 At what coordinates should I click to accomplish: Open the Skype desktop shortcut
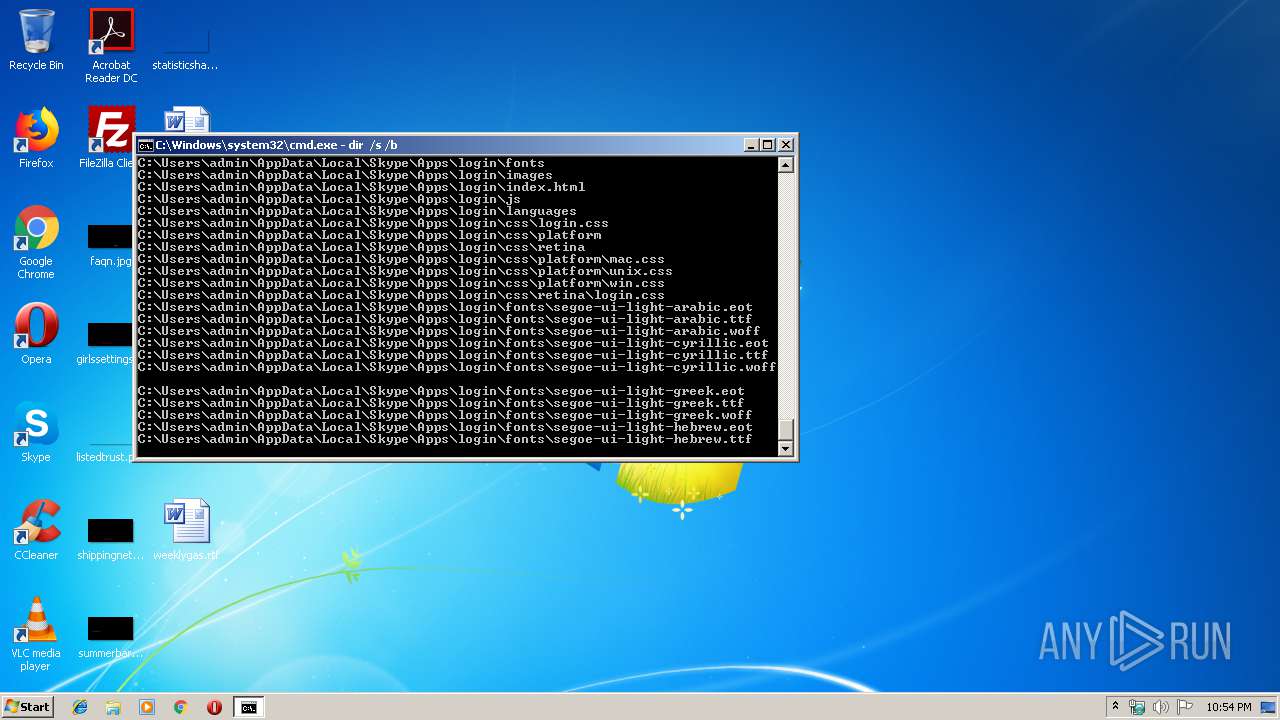(x=36, y=432)
